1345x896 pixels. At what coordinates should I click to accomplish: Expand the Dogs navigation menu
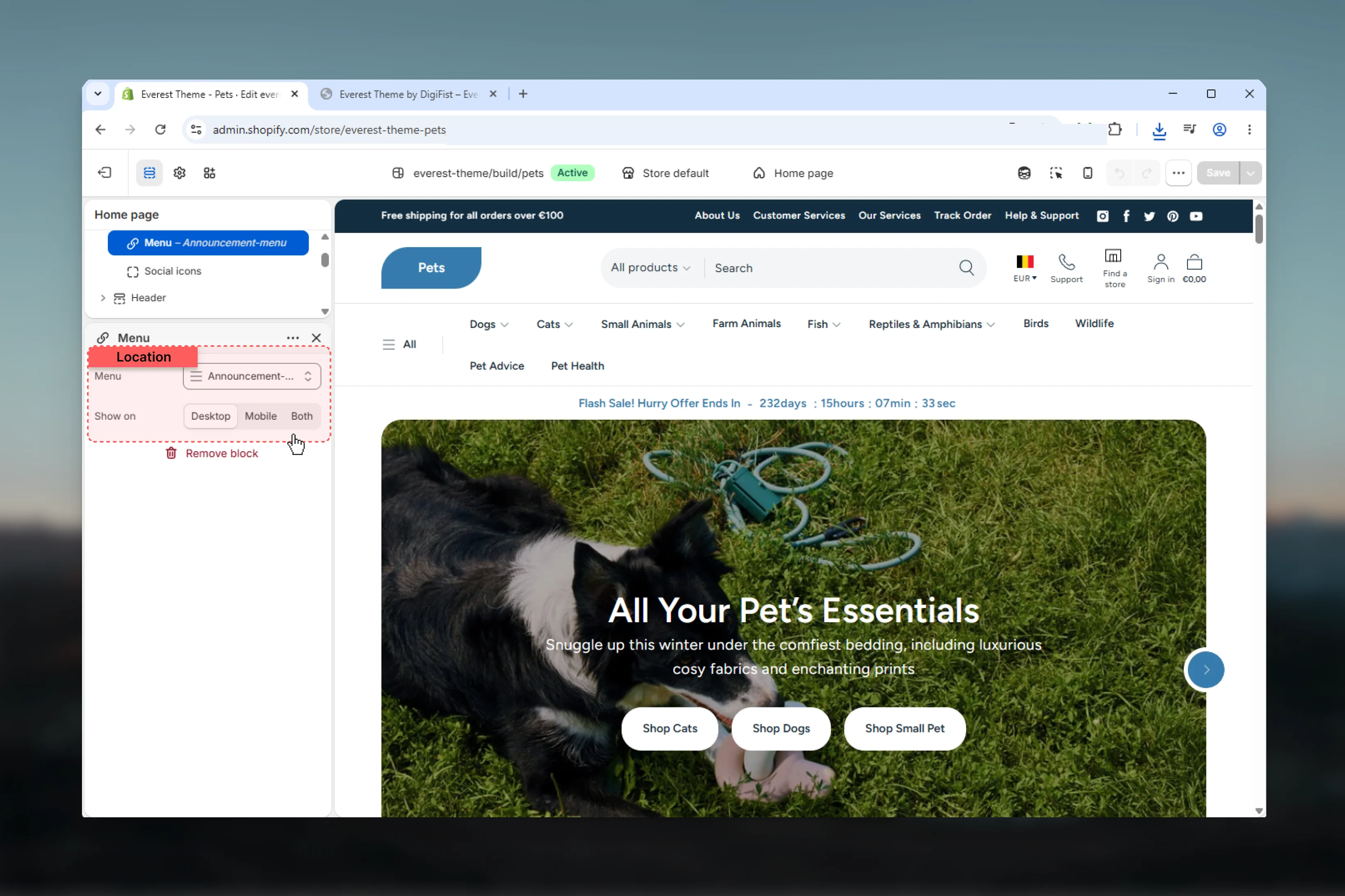pyautogui.click(x=489, y=324)
